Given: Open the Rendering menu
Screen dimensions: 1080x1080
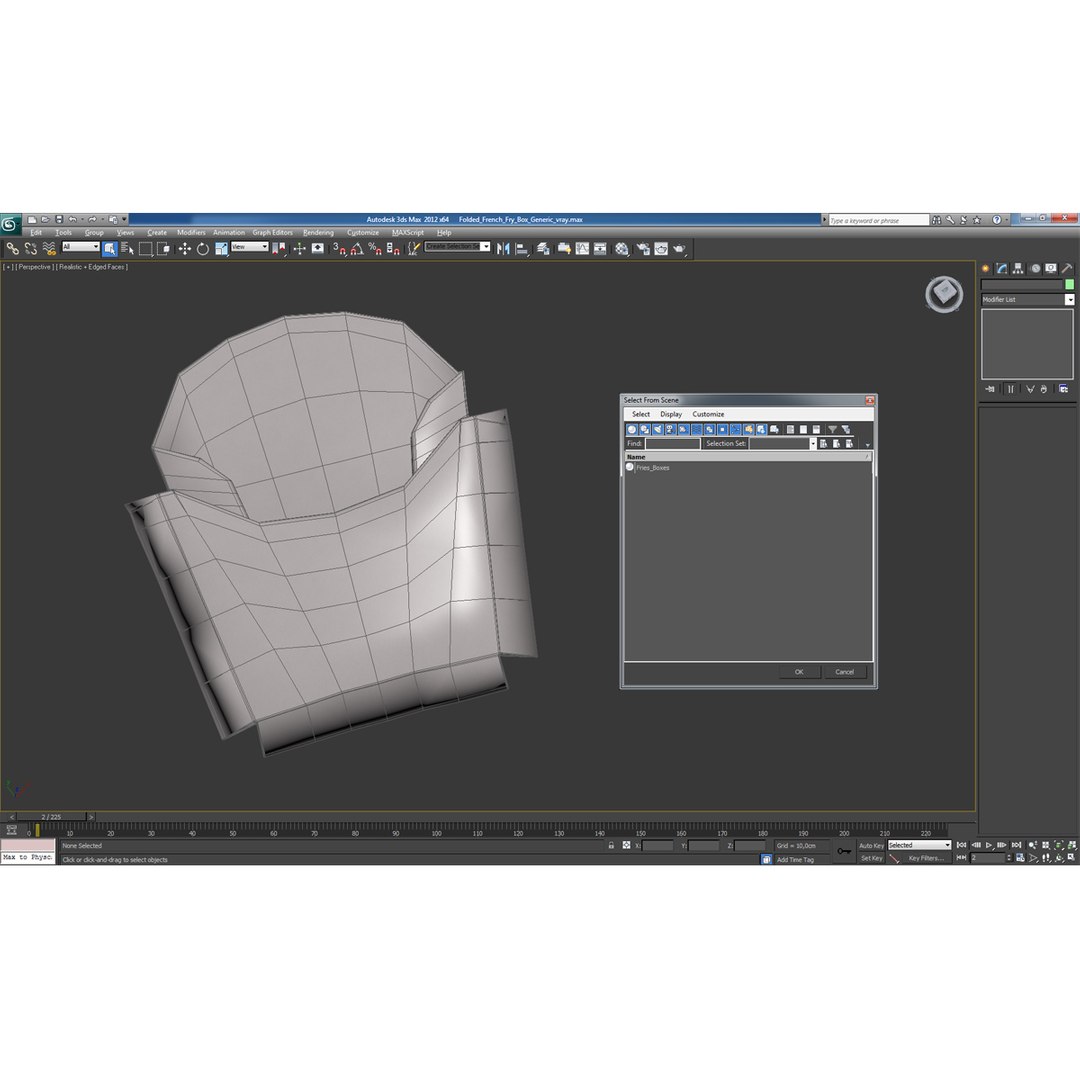Looking at the screenshot, I should coord(318,233).
